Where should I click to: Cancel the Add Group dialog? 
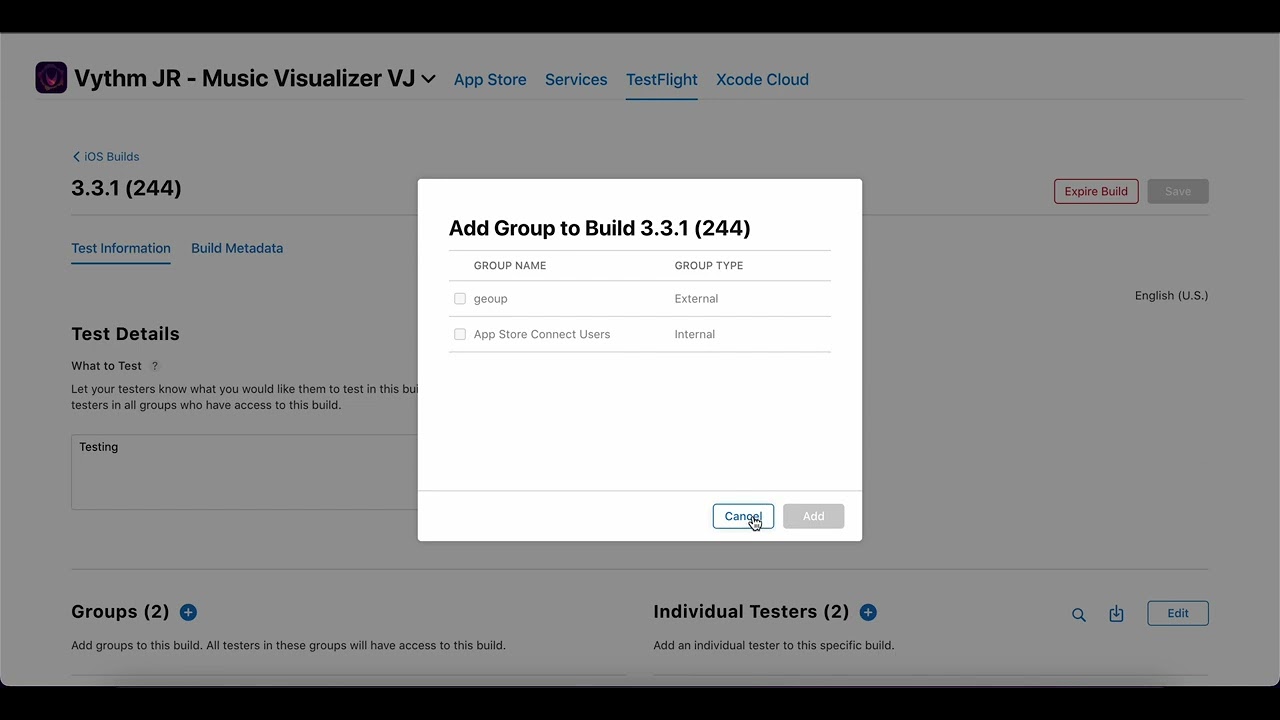point(743,516)
